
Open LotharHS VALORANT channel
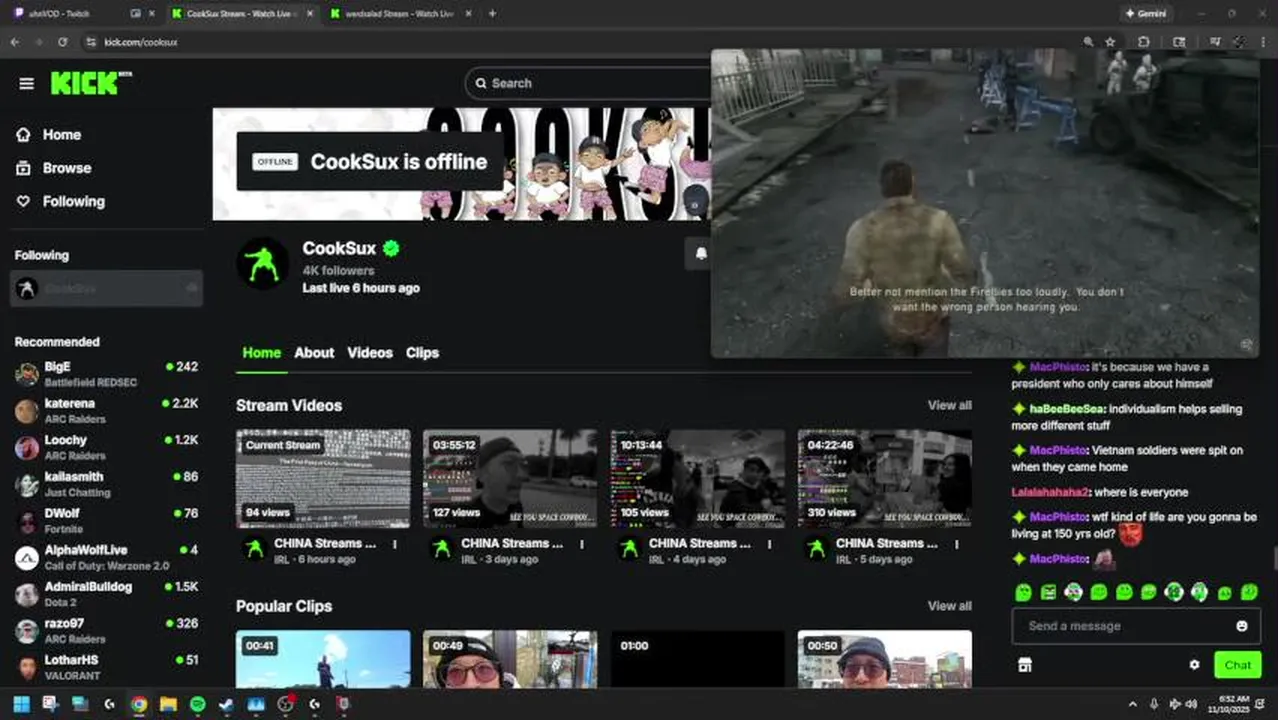(106, 666)
